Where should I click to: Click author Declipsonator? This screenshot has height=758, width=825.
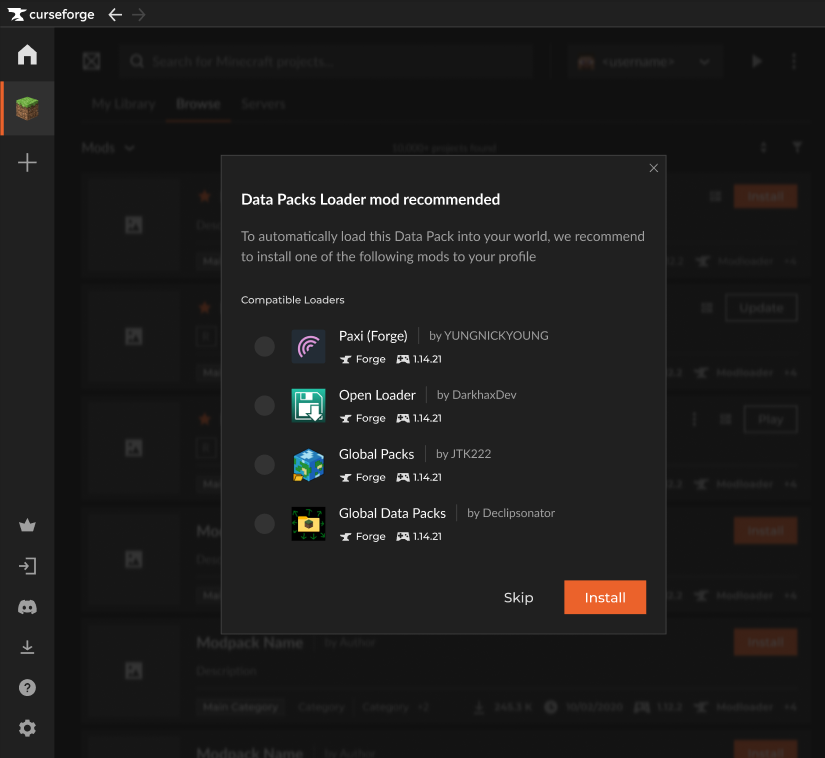pyautogui.click(x=518, y=513)
